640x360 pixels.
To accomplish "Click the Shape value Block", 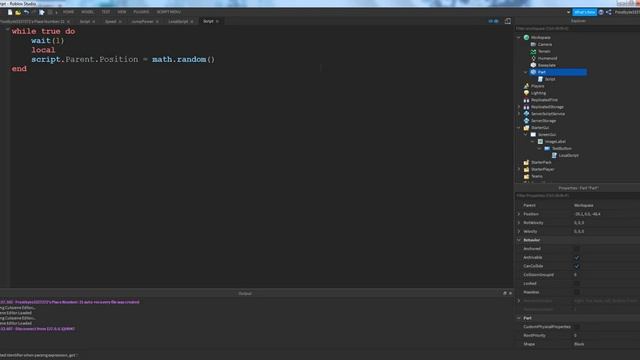I will 579,344.
